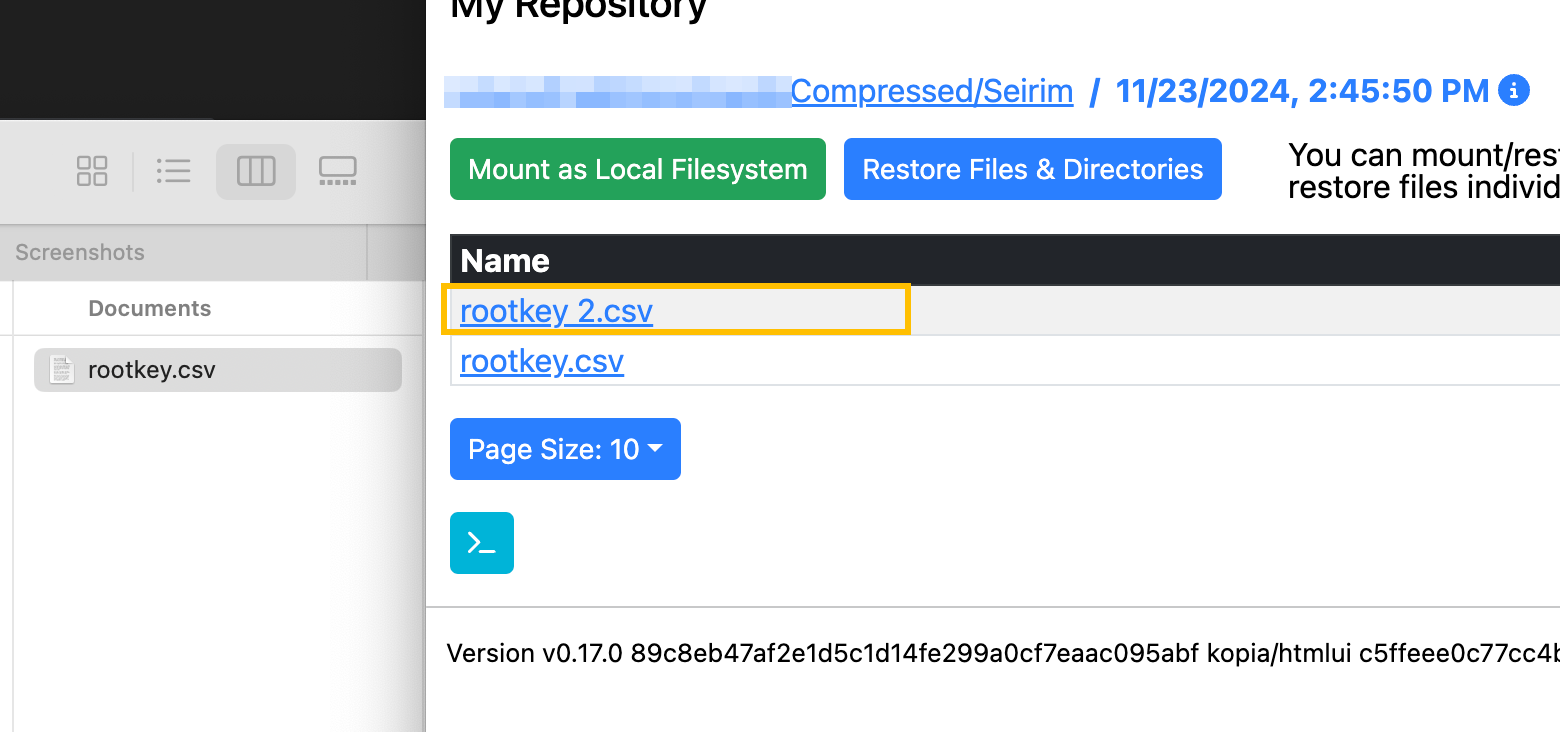The image size is (1560, 732).
Task: Click the snapshot info icon
Action: (x=1514, y=91)
